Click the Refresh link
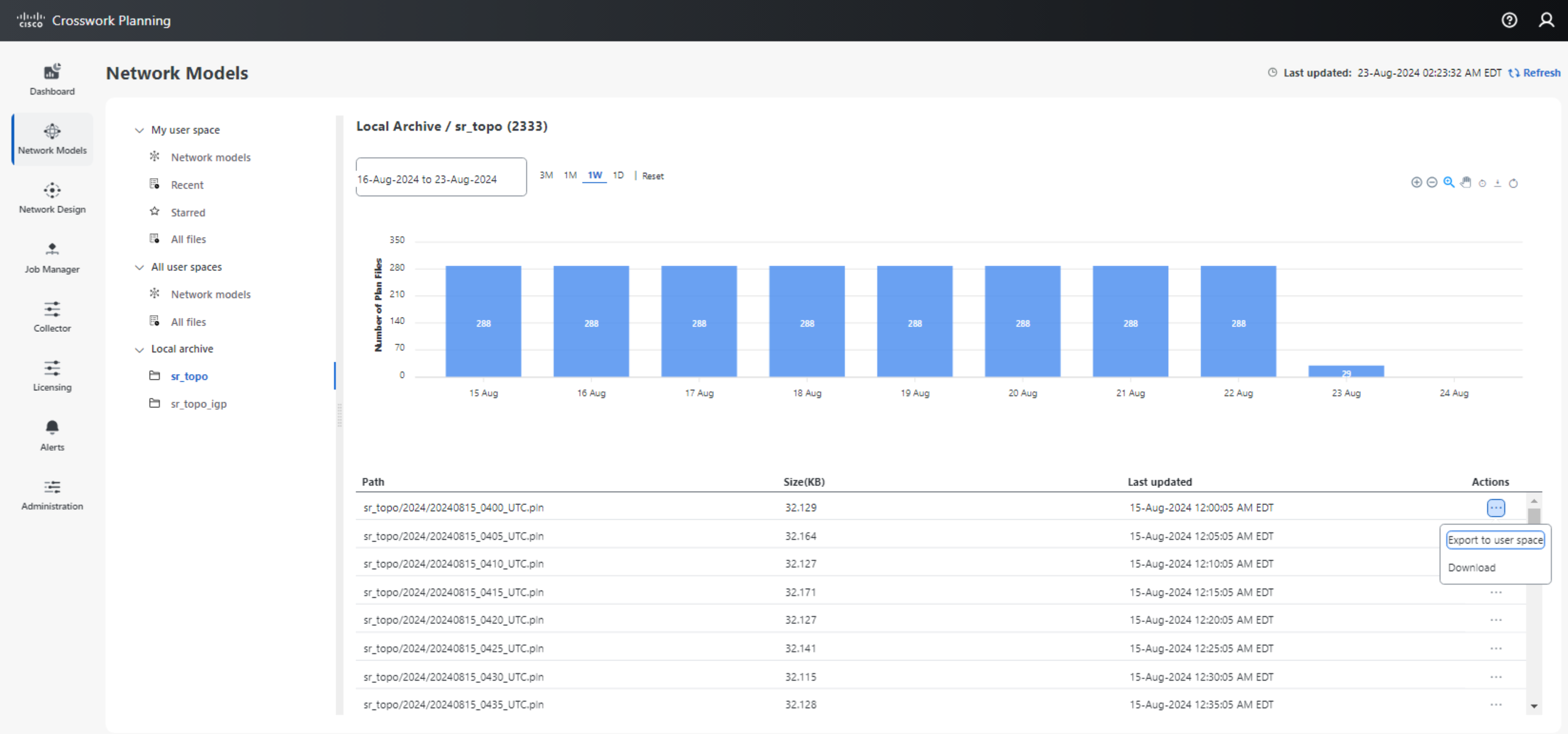 pos(1535,73)
